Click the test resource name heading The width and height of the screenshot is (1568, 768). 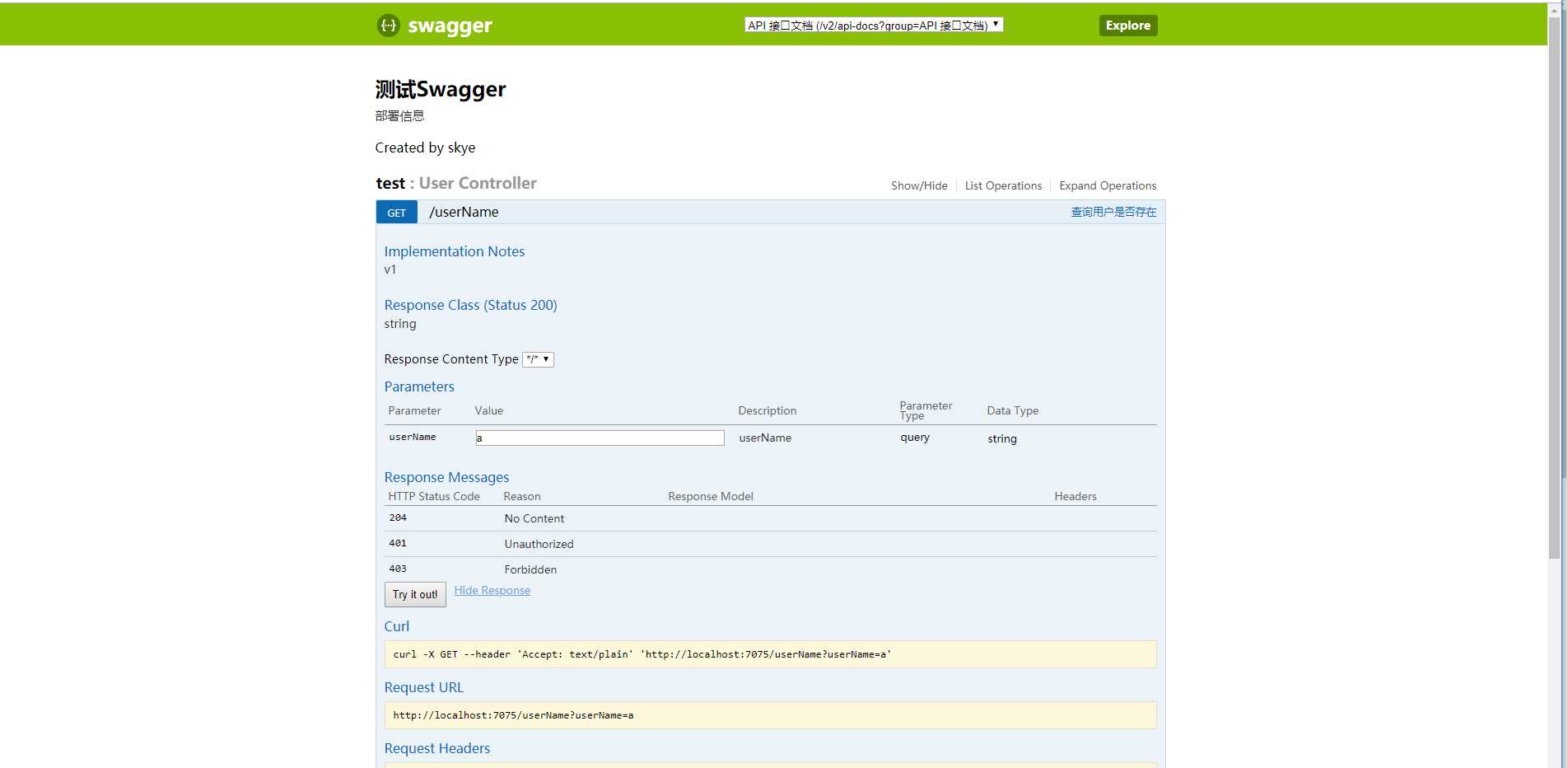click(x=390, y=183)
